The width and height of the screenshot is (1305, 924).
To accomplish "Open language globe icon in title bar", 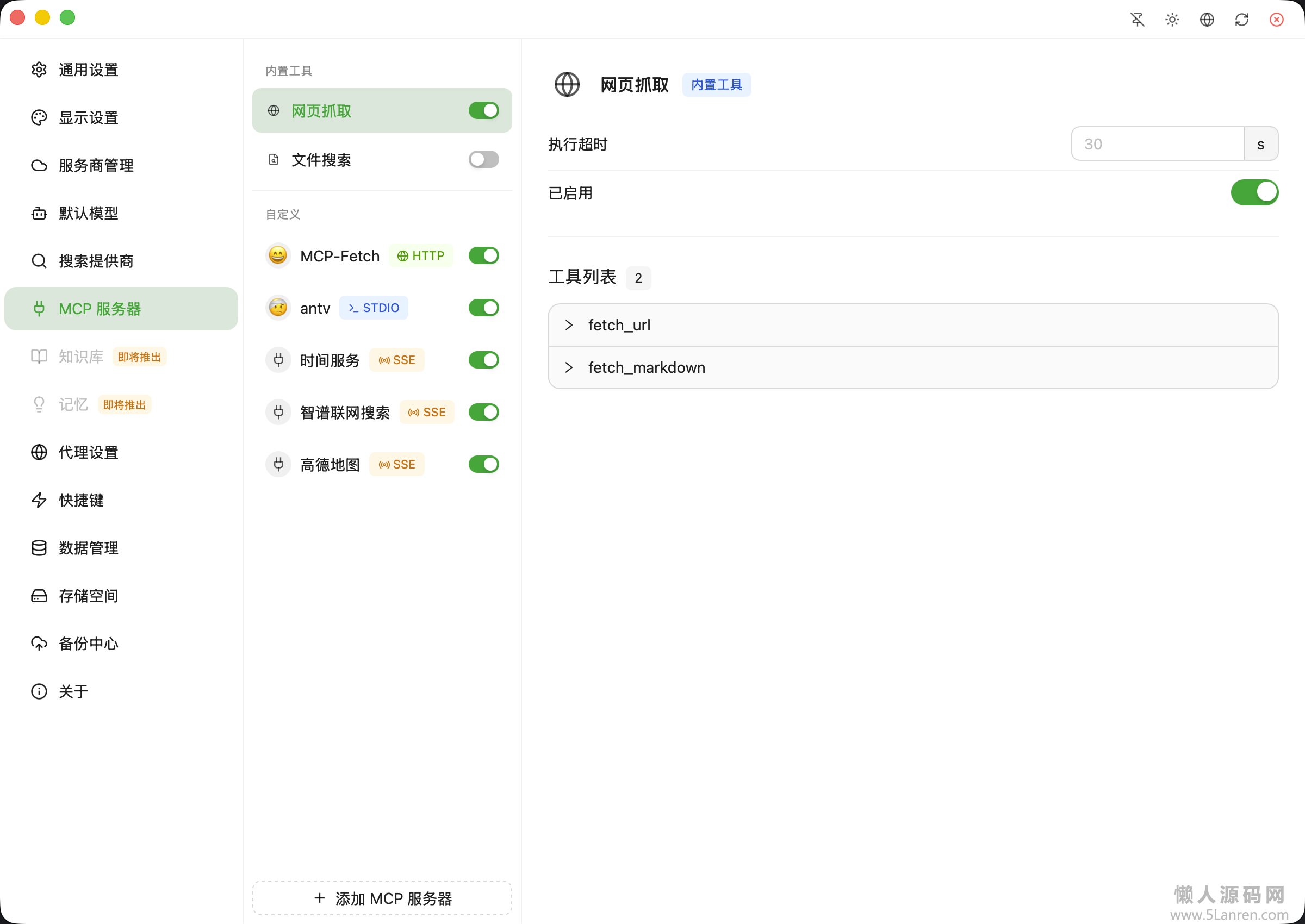I will (x=1207, y=20).
